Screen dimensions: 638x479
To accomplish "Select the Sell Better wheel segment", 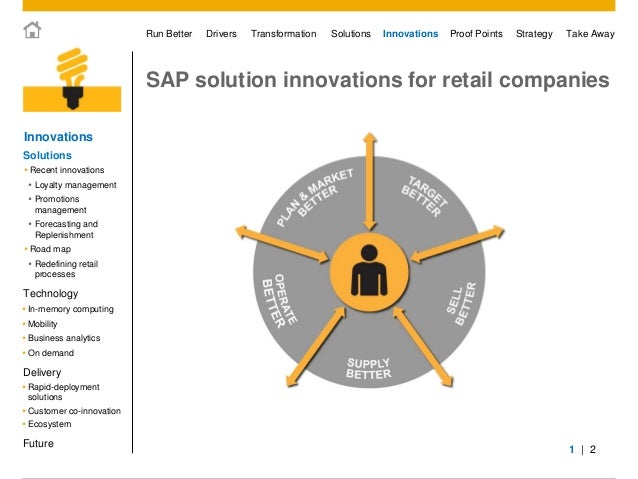I will point(461,304).
